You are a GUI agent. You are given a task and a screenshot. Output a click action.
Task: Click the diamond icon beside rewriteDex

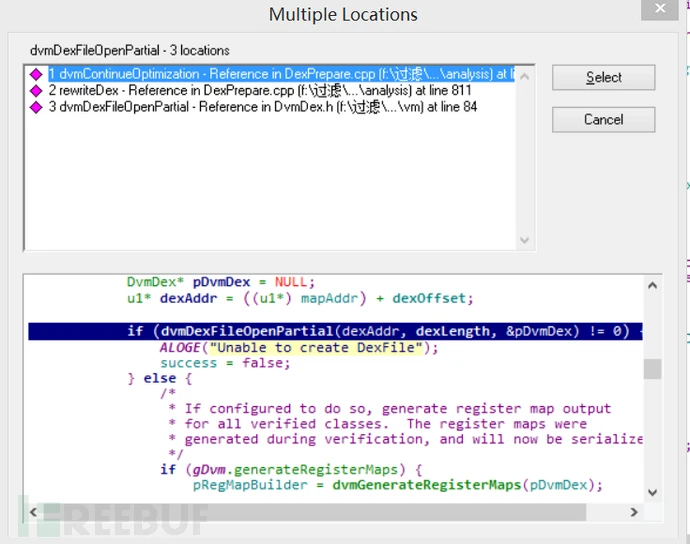click(x=36, y=91)
